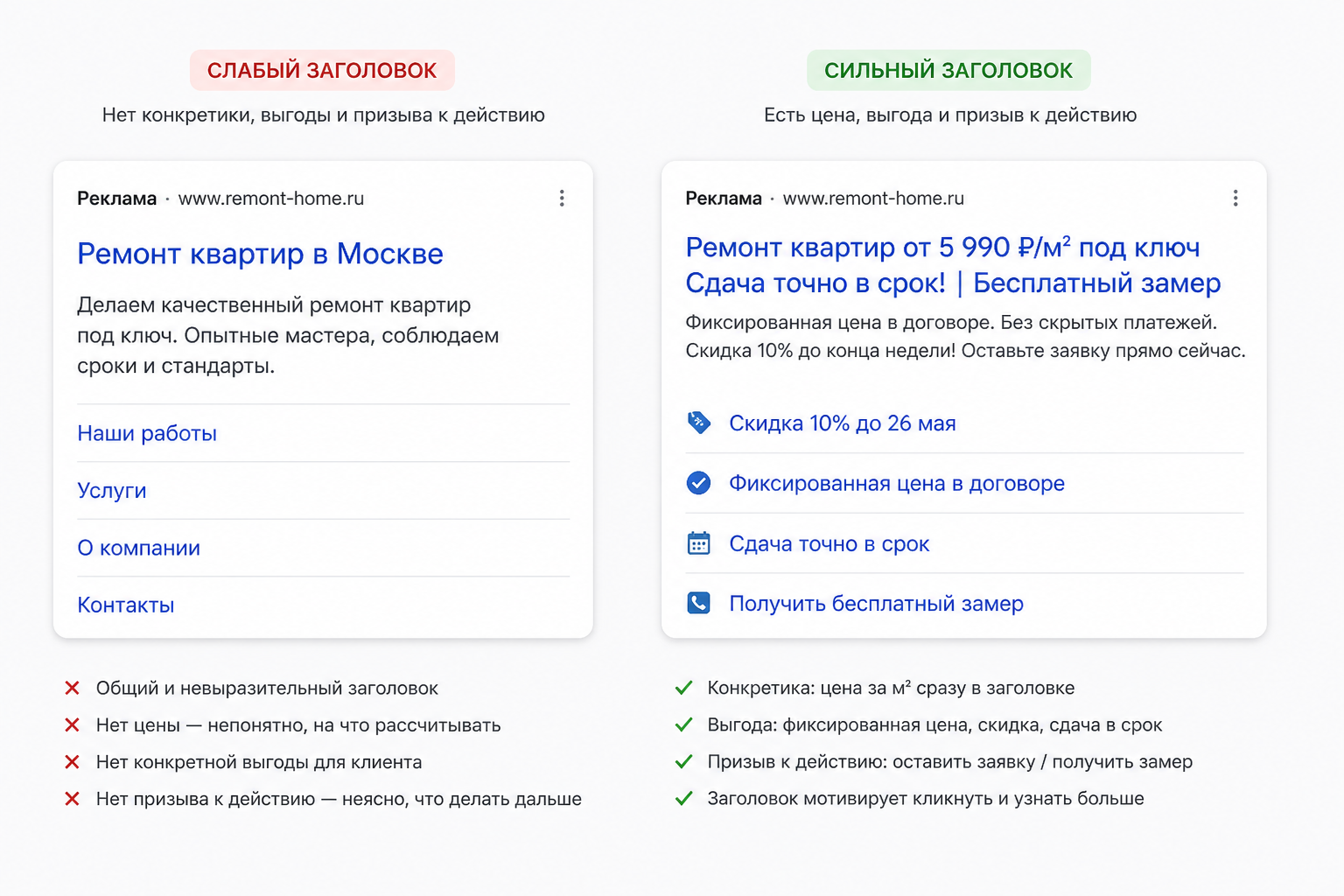Click the green check next to "Конкретика: цена за м²"
The image size is (1344, 896).
pos(684,688)
